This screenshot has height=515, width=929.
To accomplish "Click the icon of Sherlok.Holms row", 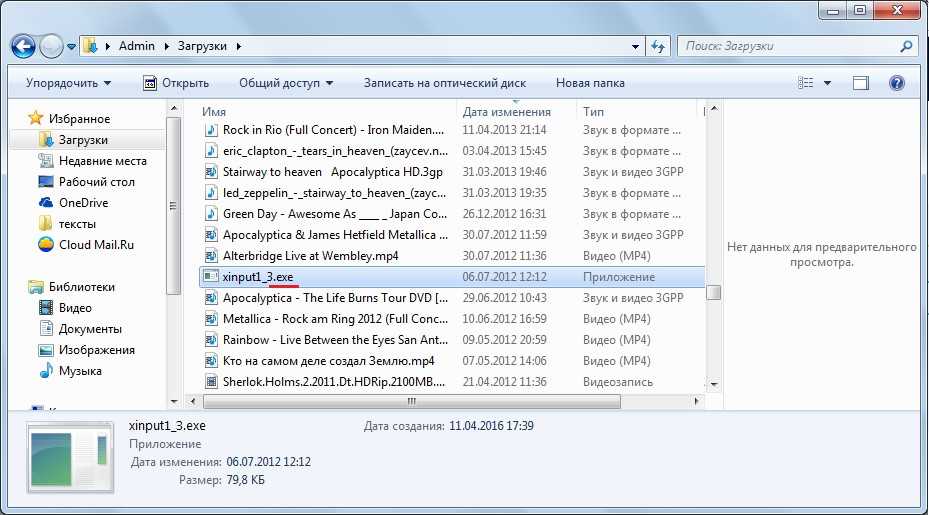I will click(x=210, y=382).
